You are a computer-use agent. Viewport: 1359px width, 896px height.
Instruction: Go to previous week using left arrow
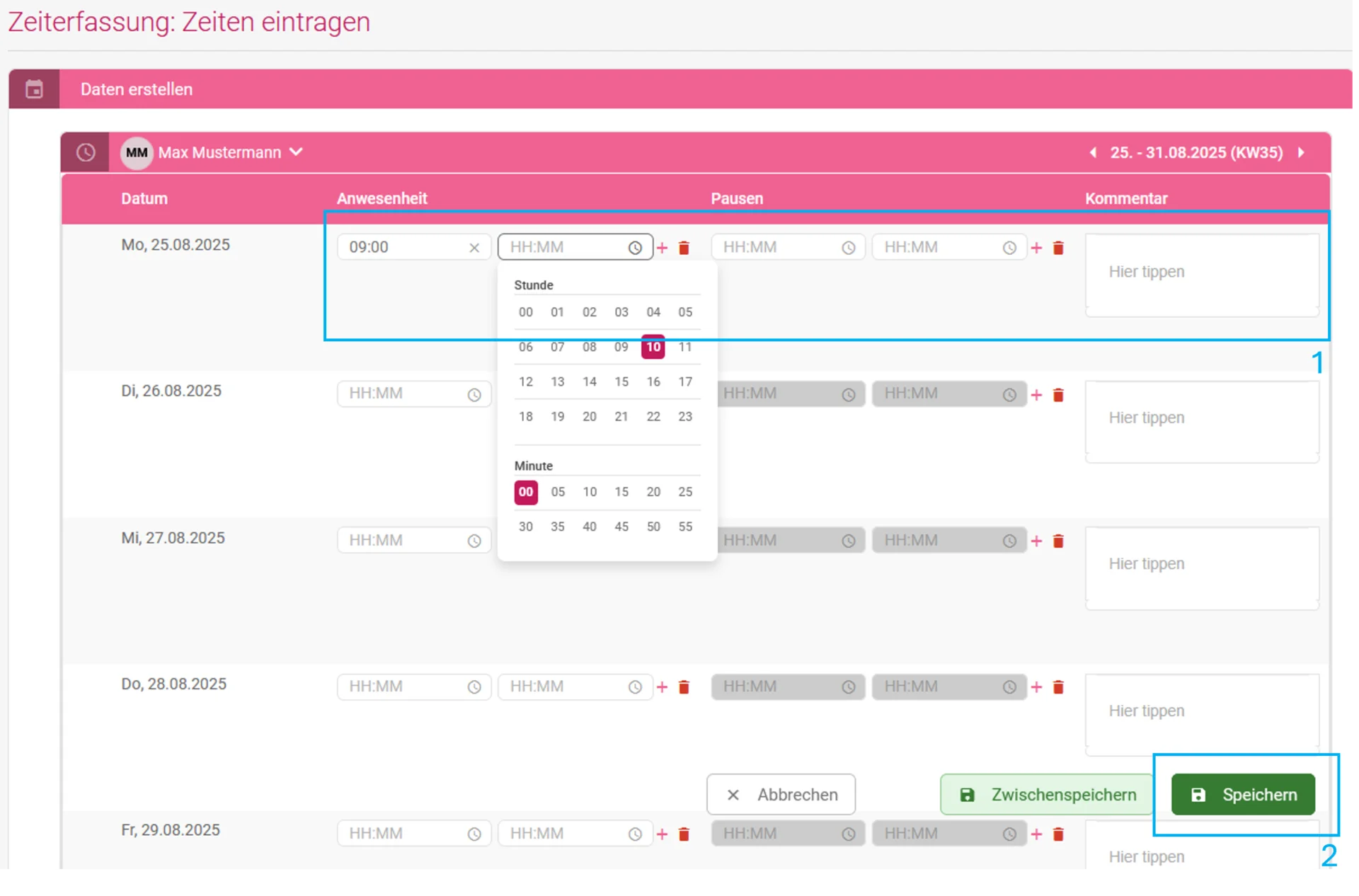point(1093,153)
